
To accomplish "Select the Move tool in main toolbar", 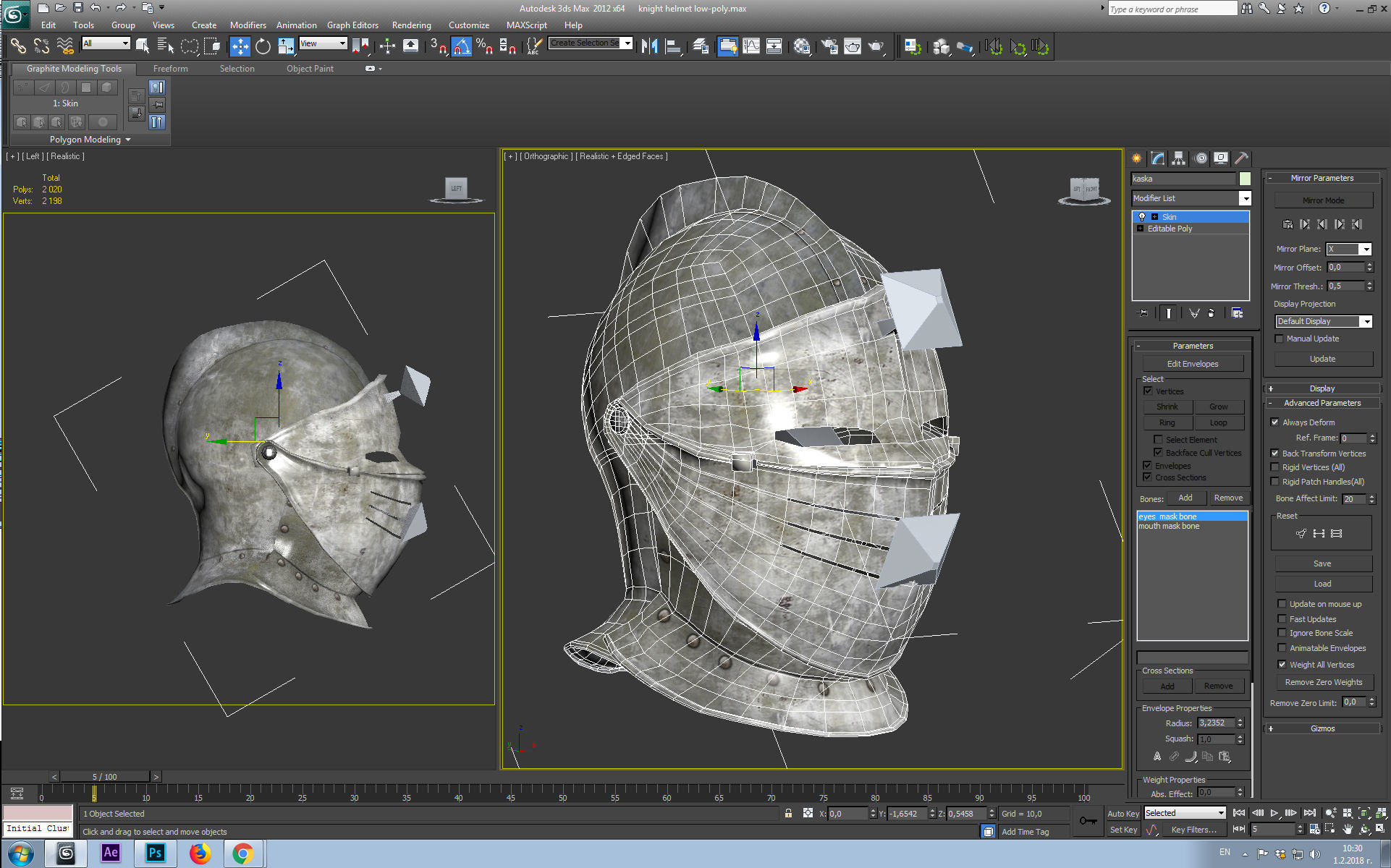I will [240, 46].
